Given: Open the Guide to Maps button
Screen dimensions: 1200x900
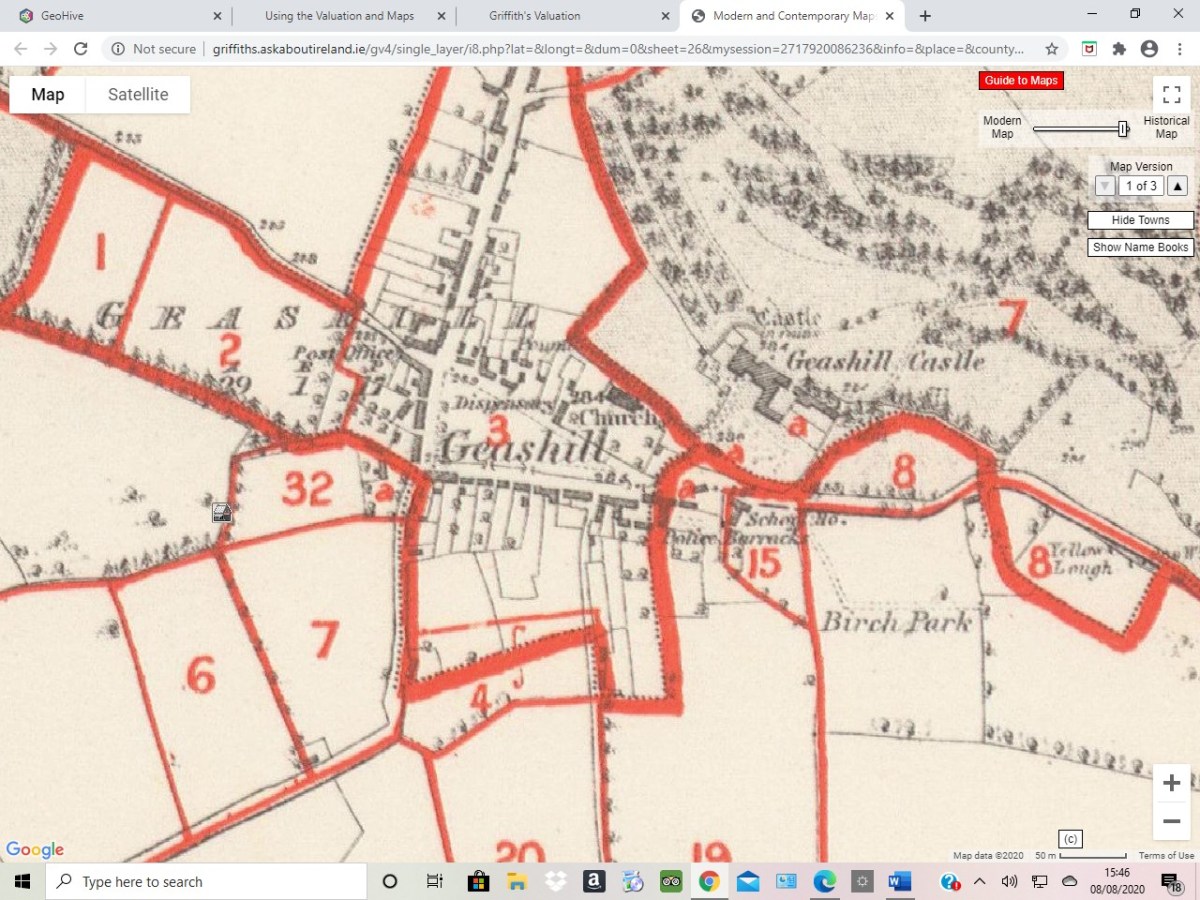Looking at the screenshot, I should click(x=1021, y=80).
